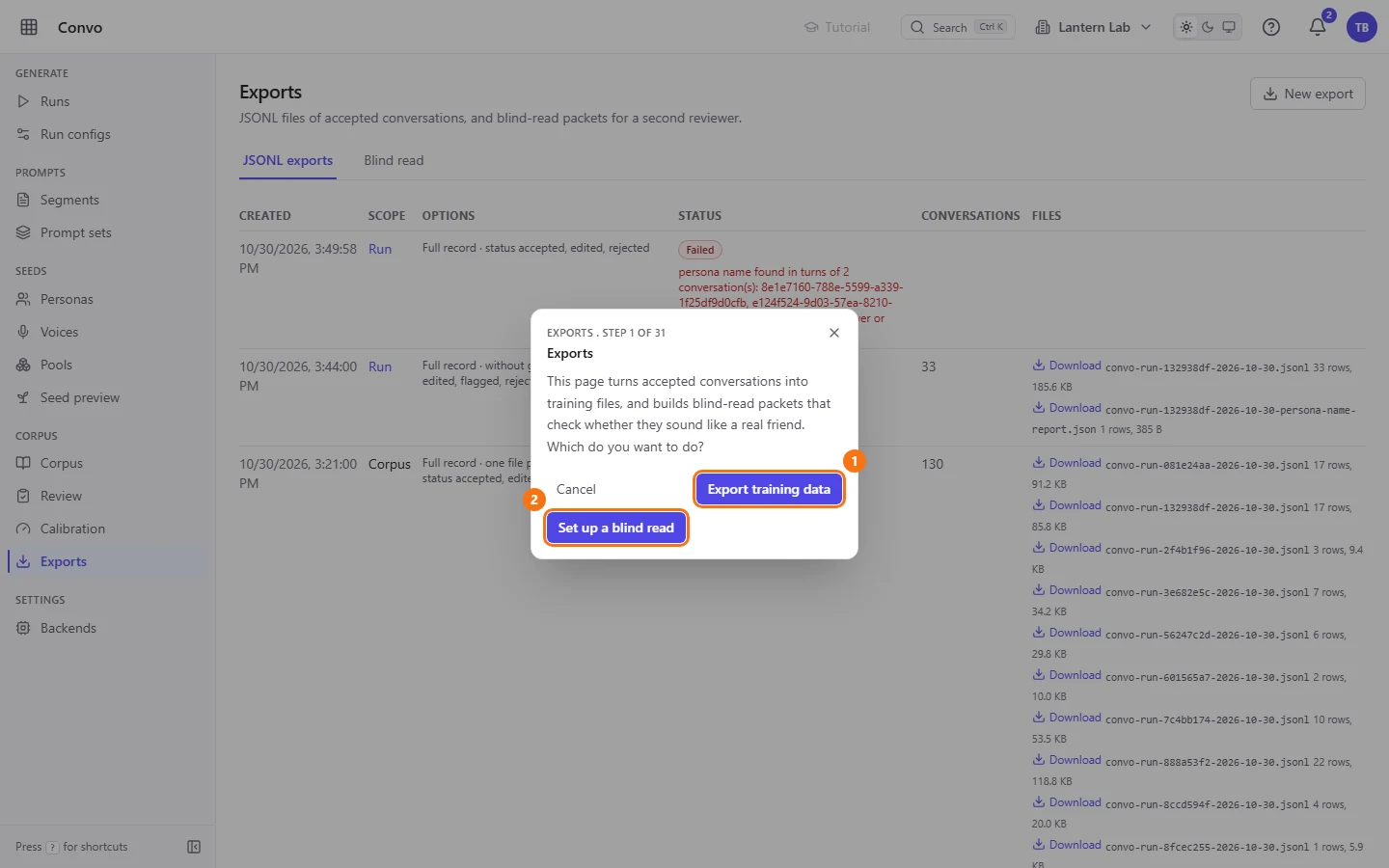Open Pools in sidebar
The width and height of the screenshot is (1389, 868).
107,365
